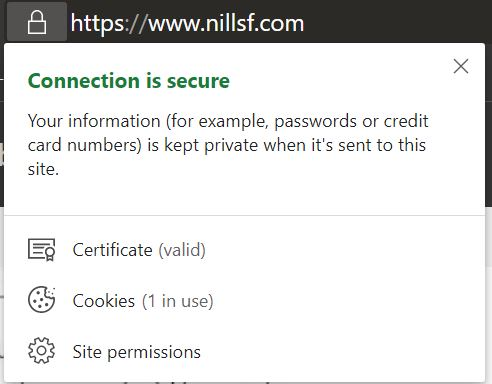Click the "(valid)" certificate status text
492x384 pixels.
(x=182, y=250)
